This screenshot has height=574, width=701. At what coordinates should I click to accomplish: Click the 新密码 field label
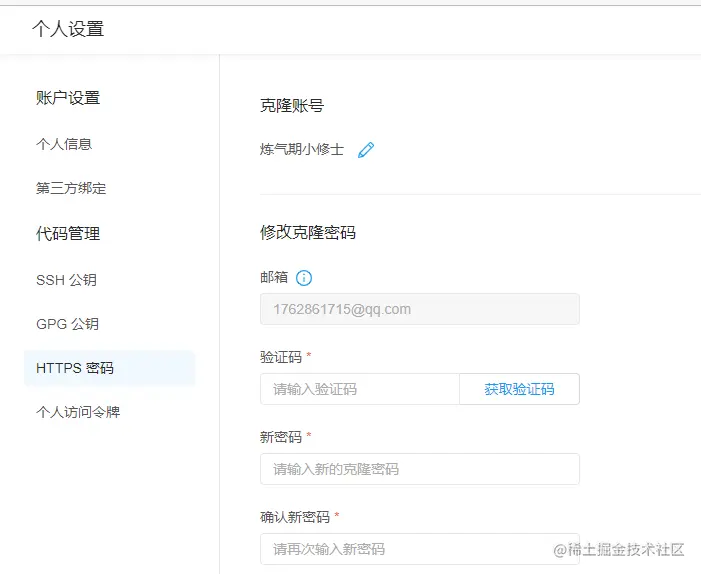pos(281,437)
